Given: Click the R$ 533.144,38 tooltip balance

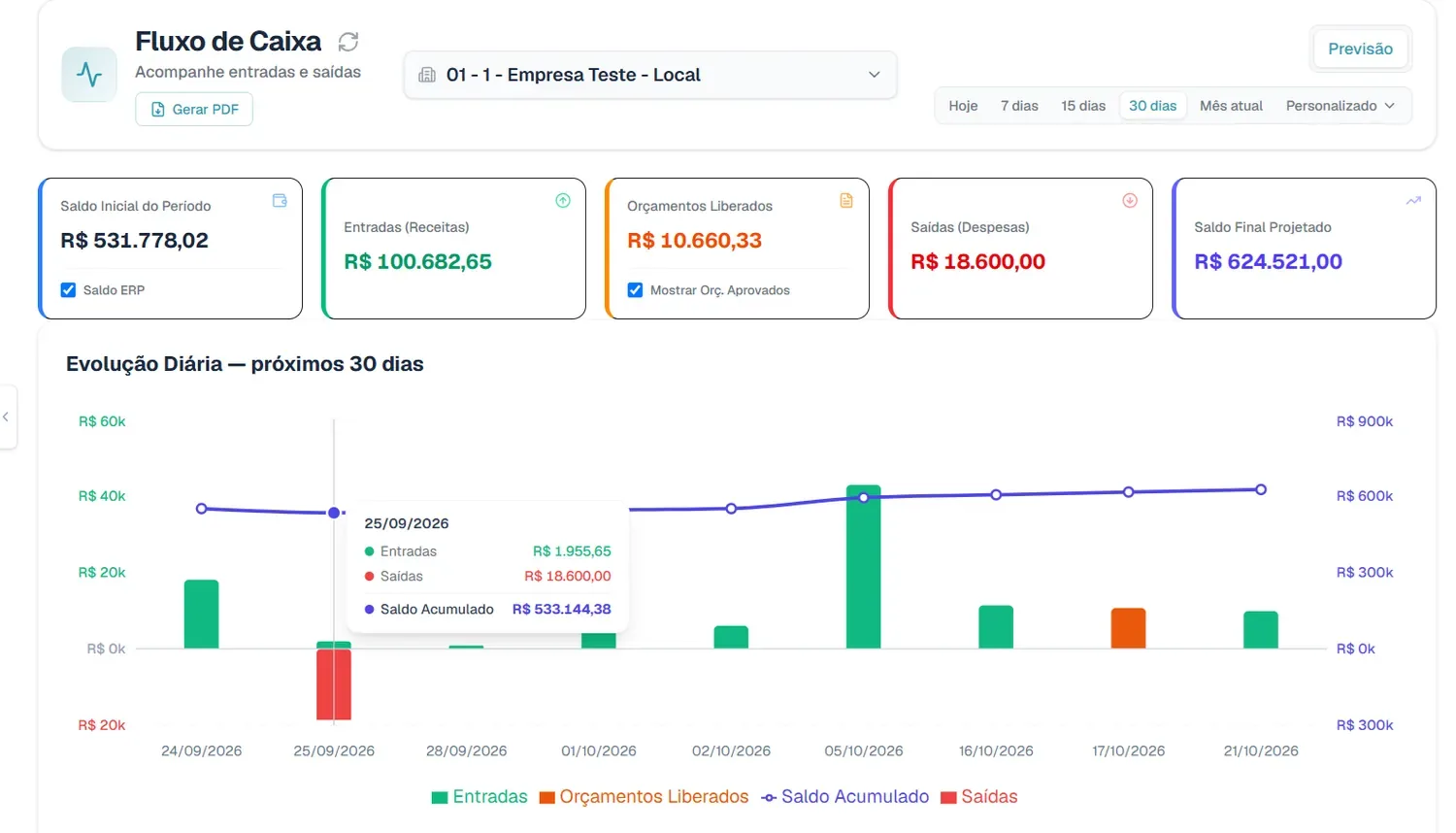Looking at the screenshot, I should click(x=562, y=610).
